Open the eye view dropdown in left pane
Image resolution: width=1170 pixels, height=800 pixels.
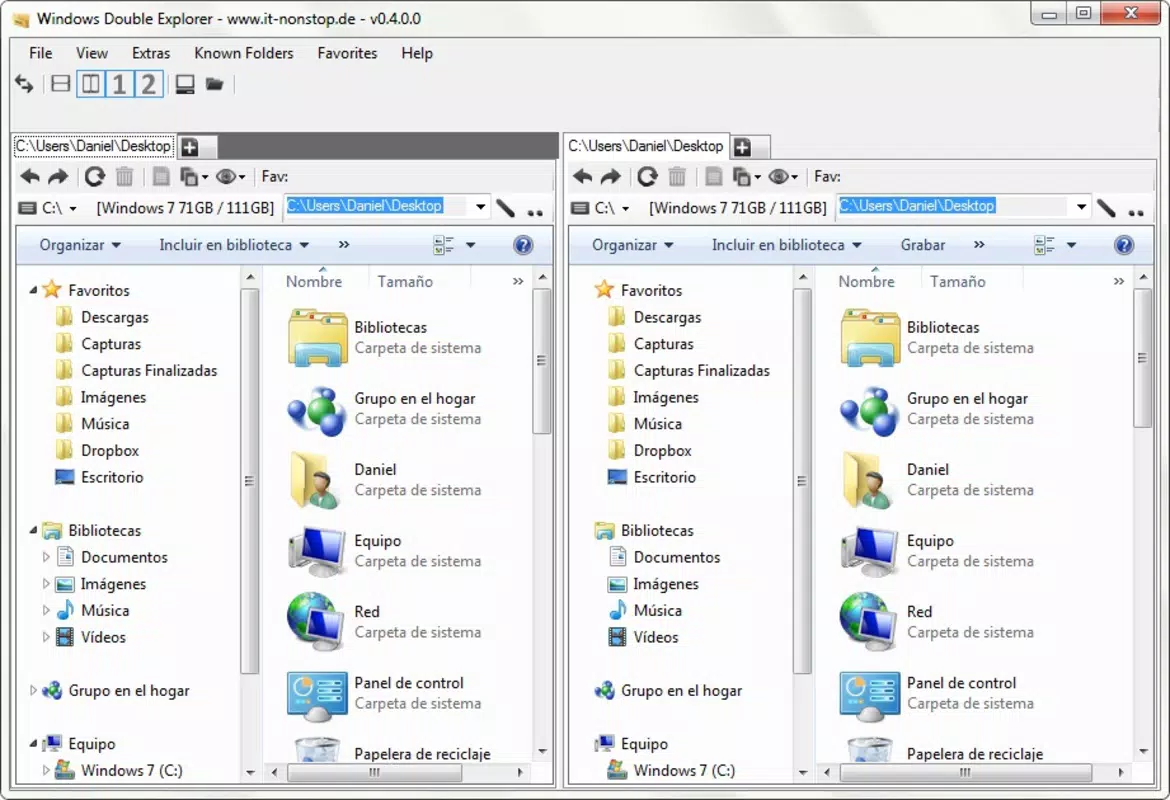231,177
